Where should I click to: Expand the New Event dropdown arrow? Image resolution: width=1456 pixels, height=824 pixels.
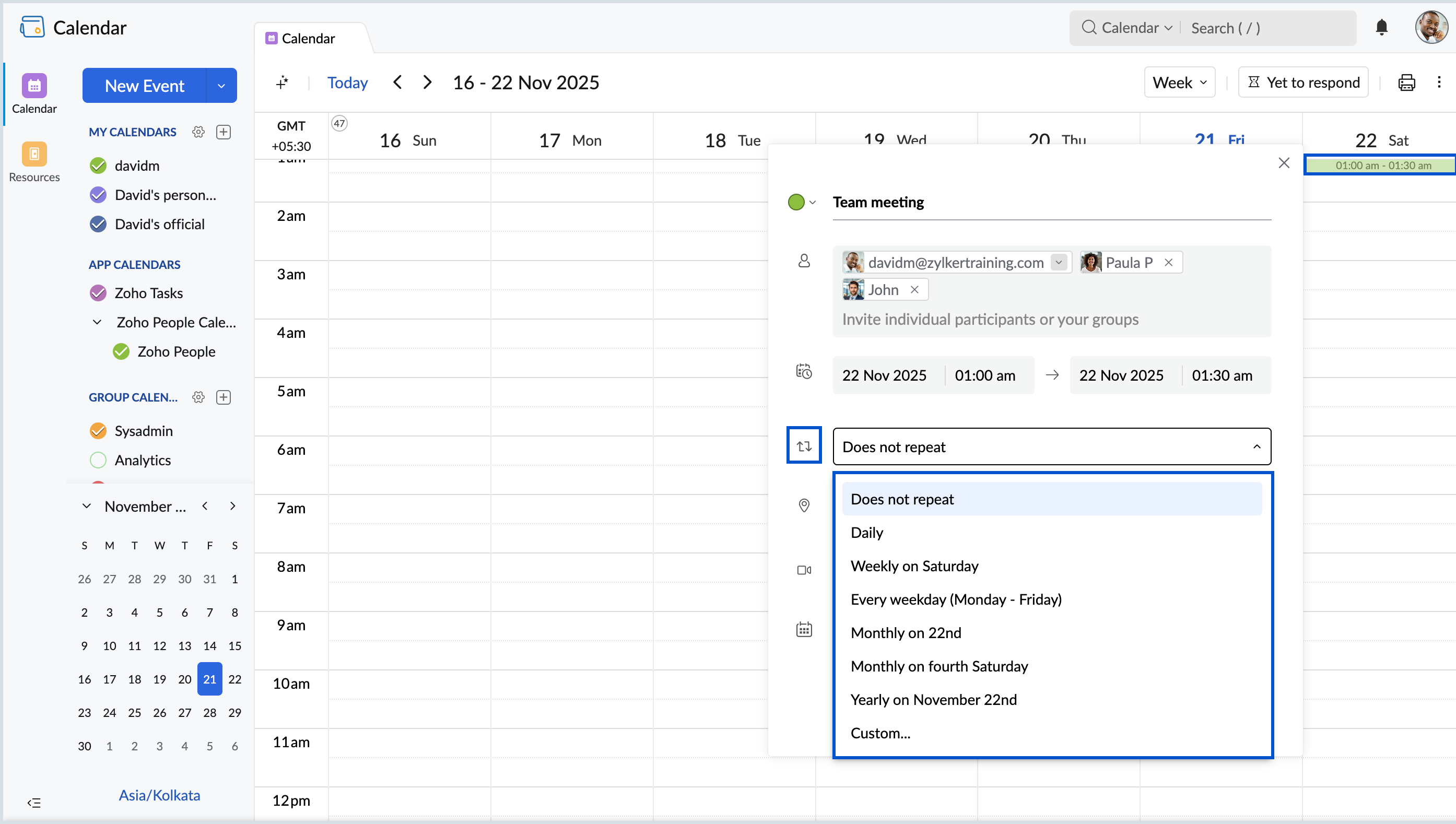click(x=221, y=85)
